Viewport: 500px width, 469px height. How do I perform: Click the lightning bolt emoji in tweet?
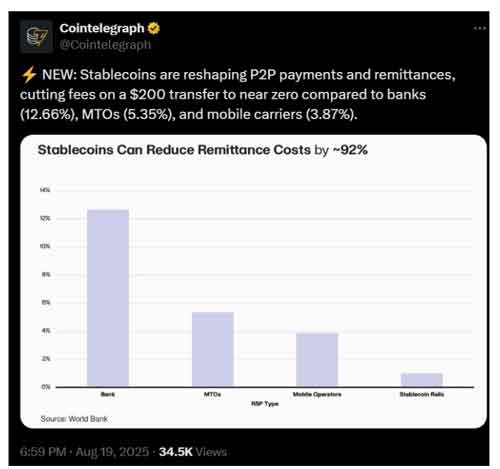coord(29,75)
